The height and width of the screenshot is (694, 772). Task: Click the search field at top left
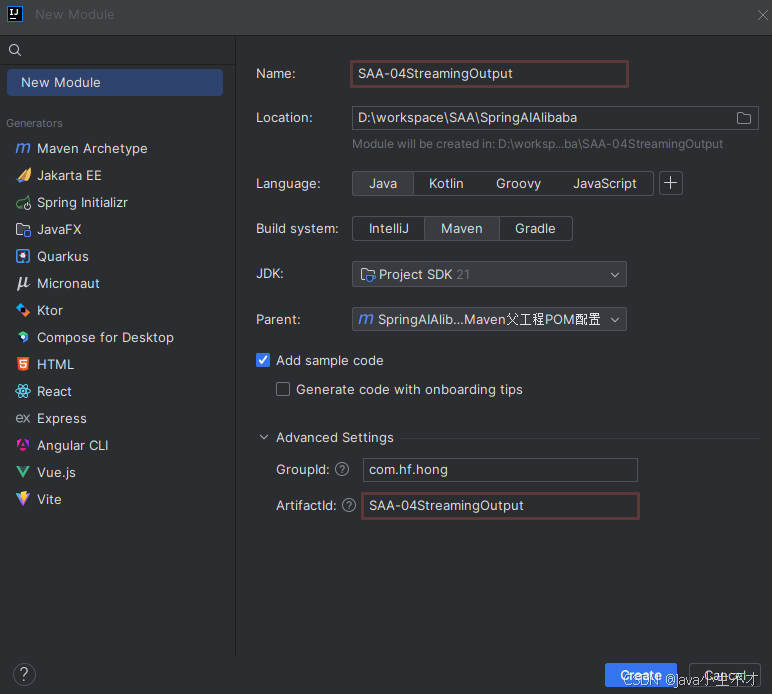click(x=117, y=50)
